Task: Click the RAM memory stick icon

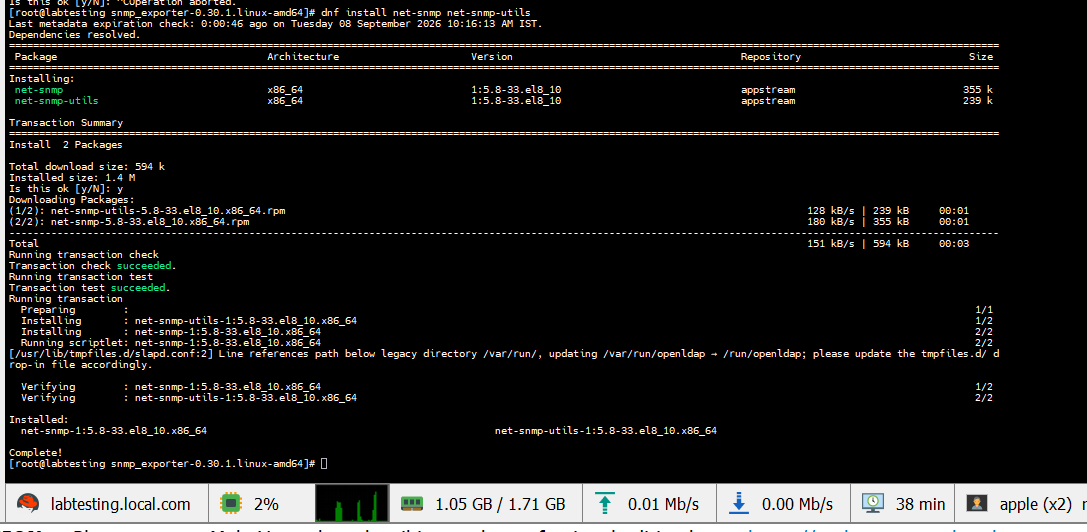Action: coord(412,504)
